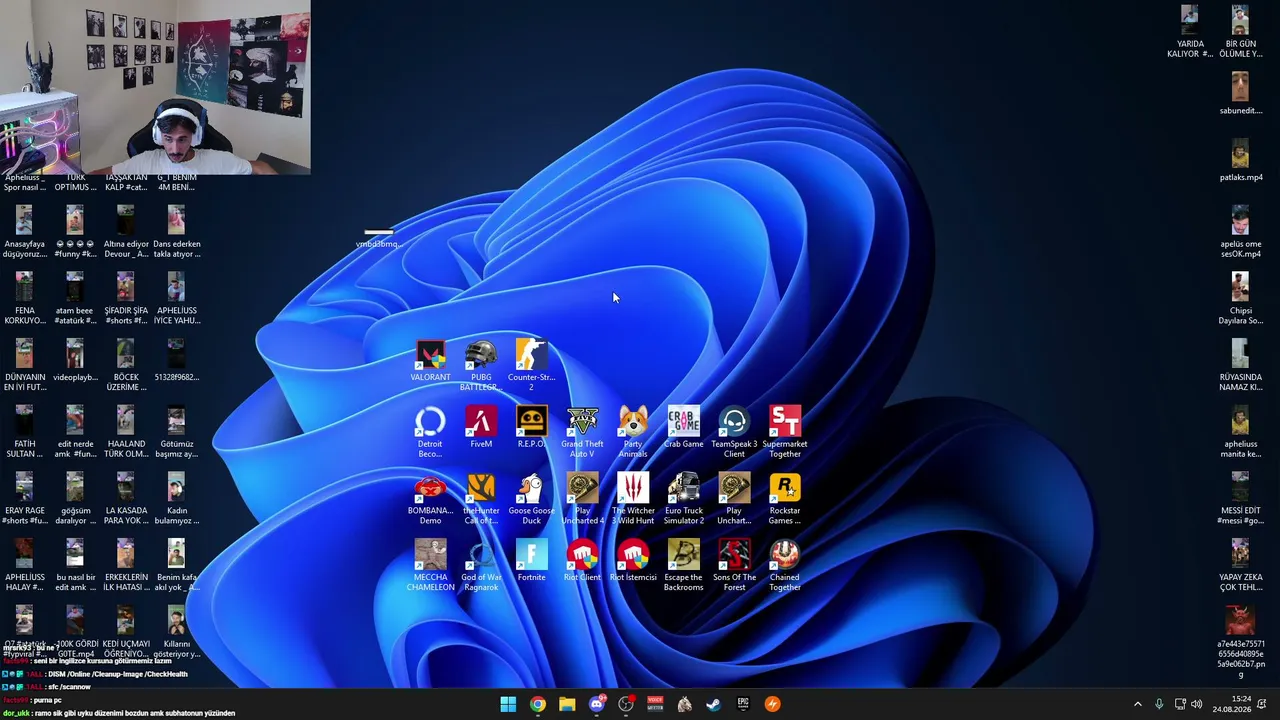Click the microphone tray icon
1280x720 pixels.
click(1159, 704)
